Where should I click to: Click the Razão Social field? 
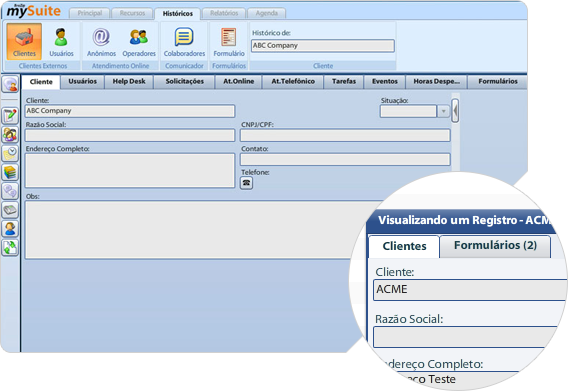point(130,136)
